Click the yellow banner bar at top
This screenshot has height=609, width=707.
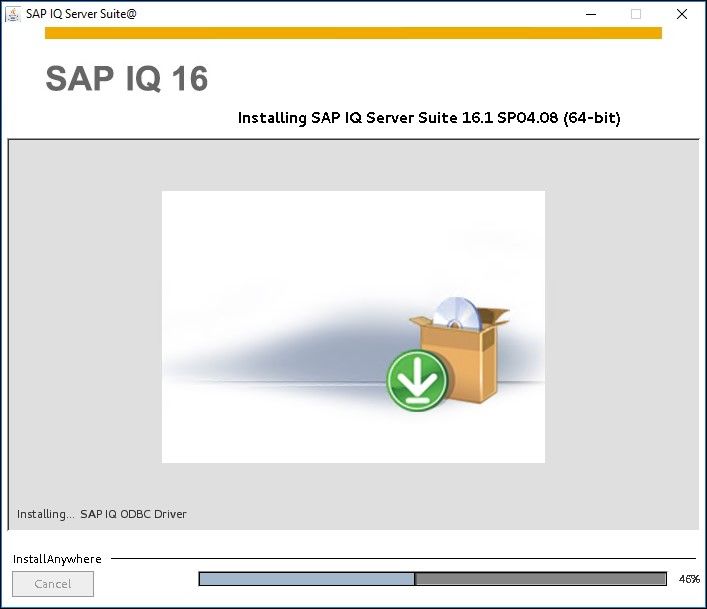[353, 33]
